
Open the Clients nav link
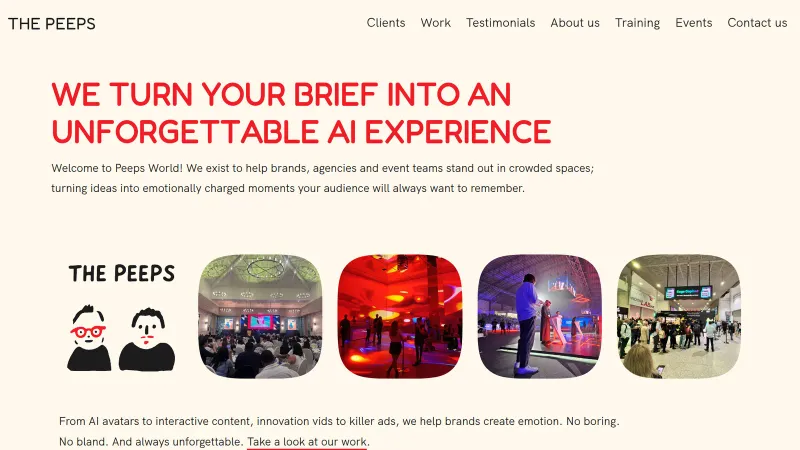click(x=386, y=23)
